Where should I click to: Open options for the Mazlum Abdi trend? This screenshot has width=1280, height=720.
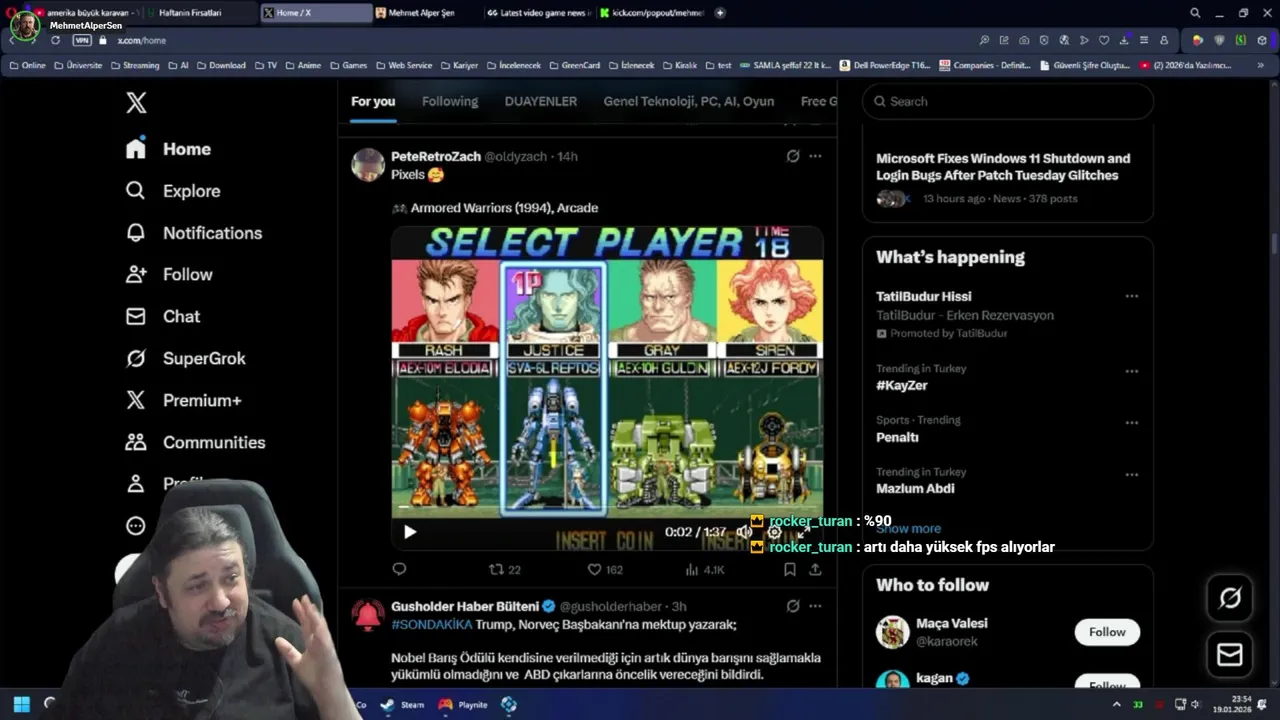pos(1131,475)
